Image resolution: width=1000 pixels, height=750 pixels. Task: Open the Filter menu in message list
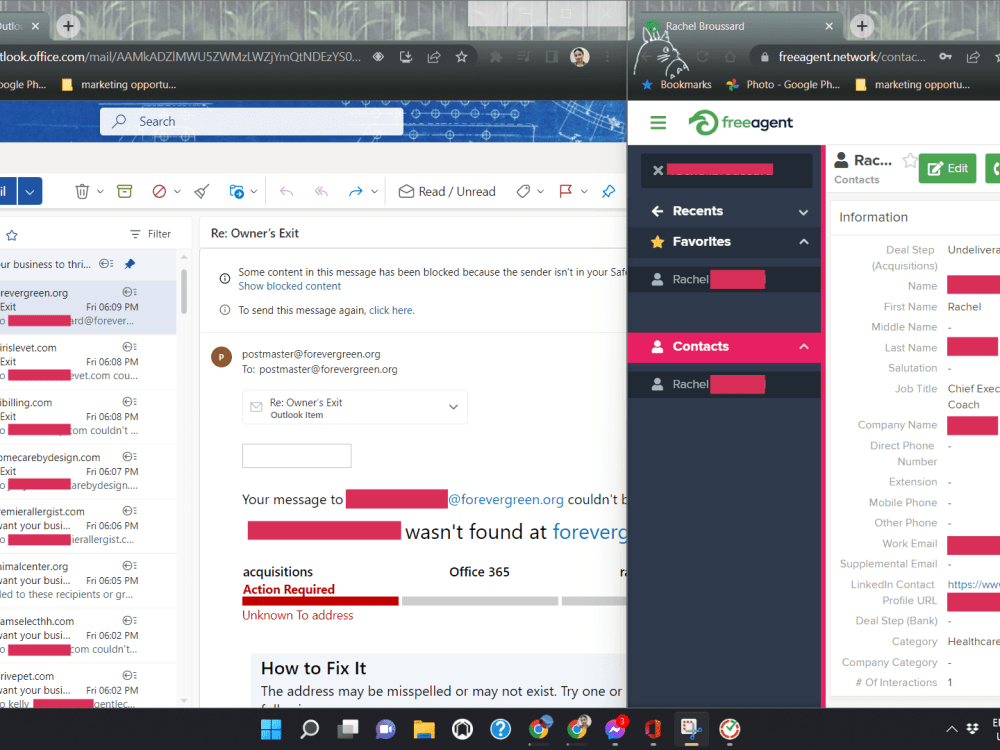(x=151, y=234)
